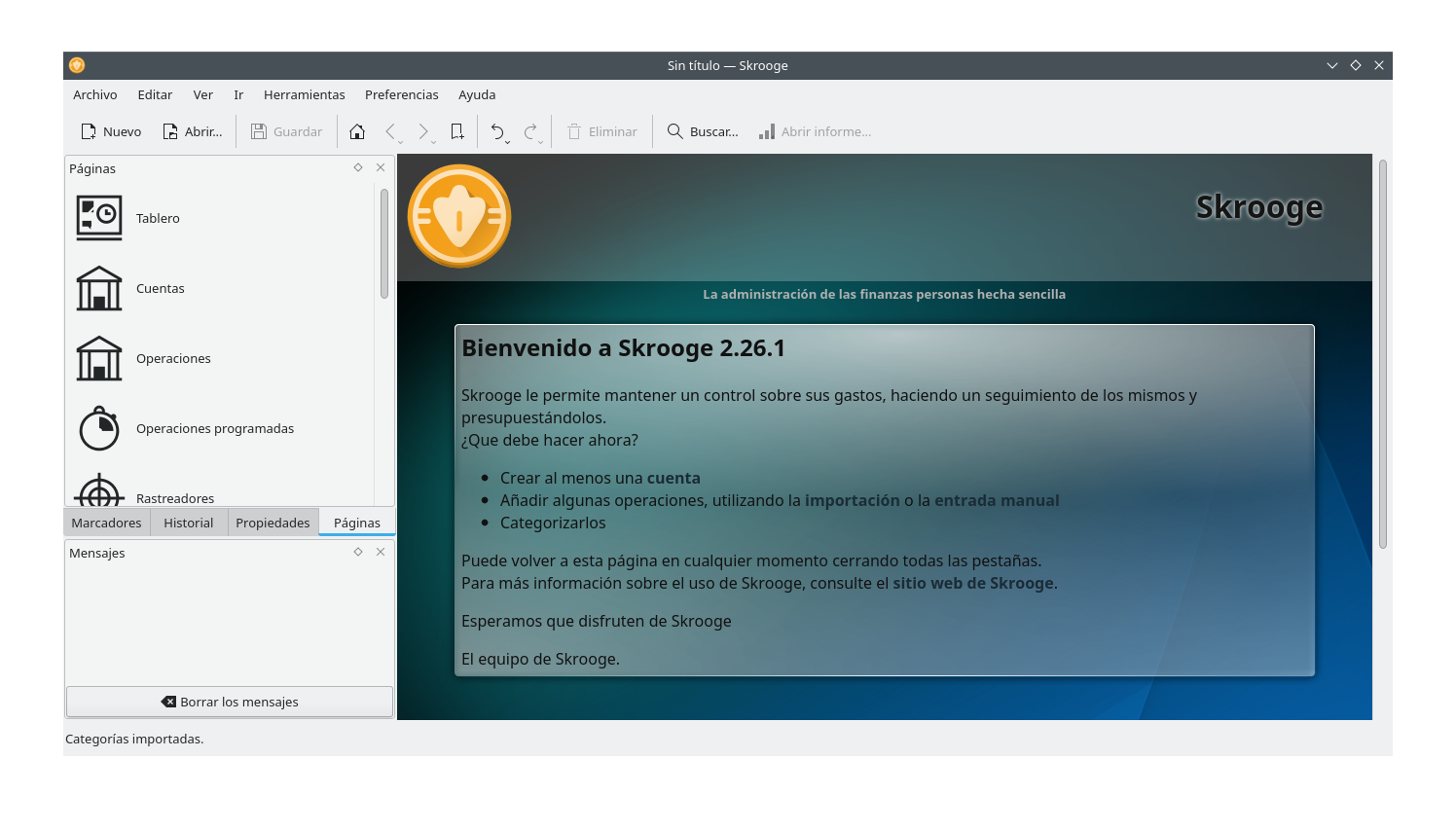Navigate back with the left arrow icon
1456x831 pixels.
tap(389, 131)
